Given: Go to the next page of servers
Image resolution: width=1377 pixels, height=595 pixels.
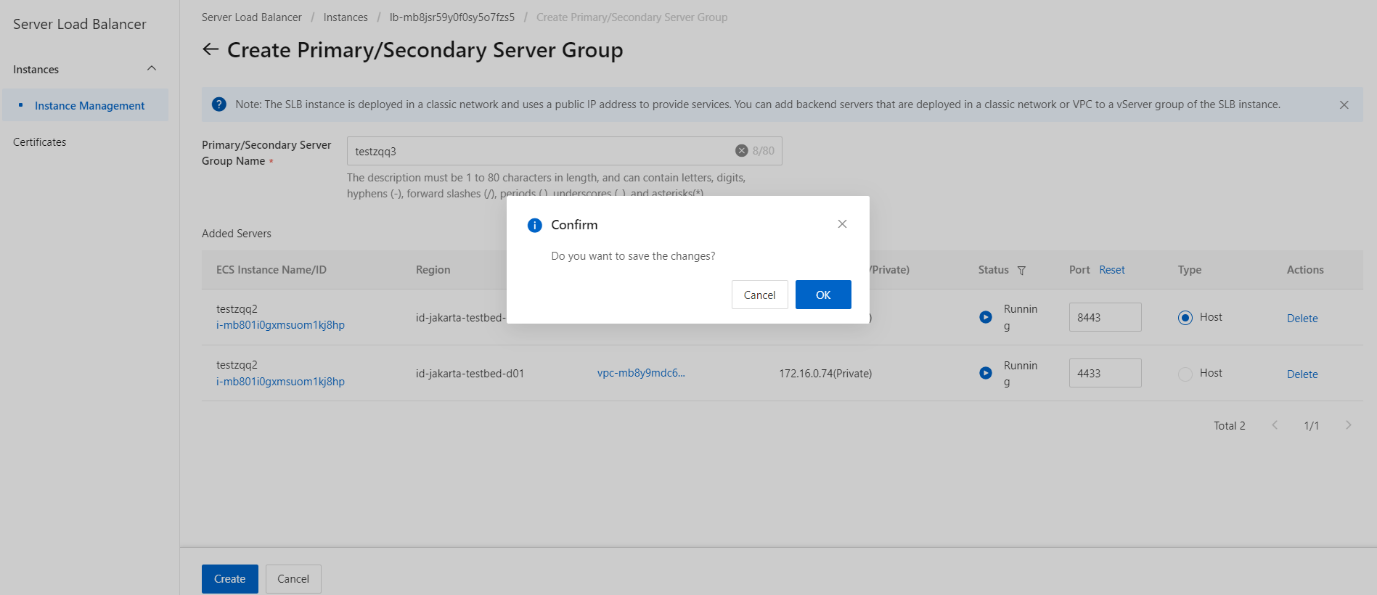Looking at the screenshot, I should tap(1348, 425).
